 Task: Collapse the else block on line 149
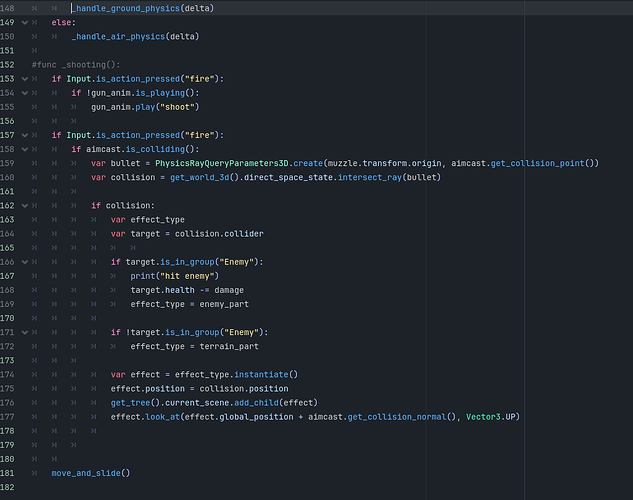tap(25, 23)
